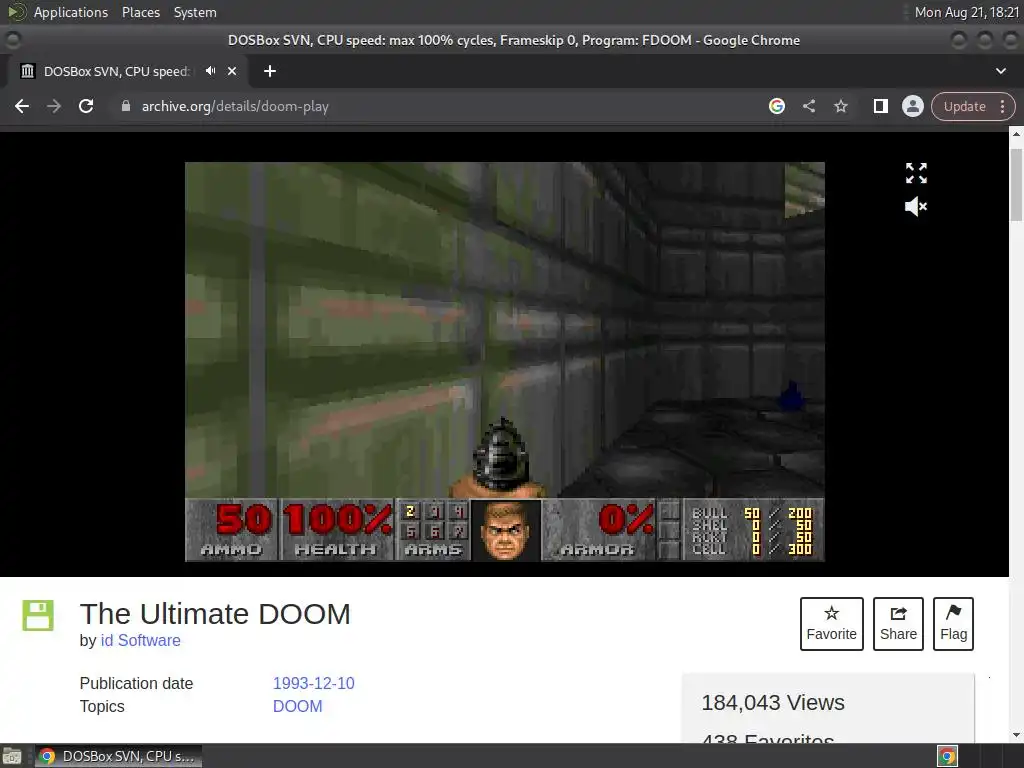The height and width of the screenshot is (768, 1024).
Task: Open a new browser tab
Action: coord(270,71)
